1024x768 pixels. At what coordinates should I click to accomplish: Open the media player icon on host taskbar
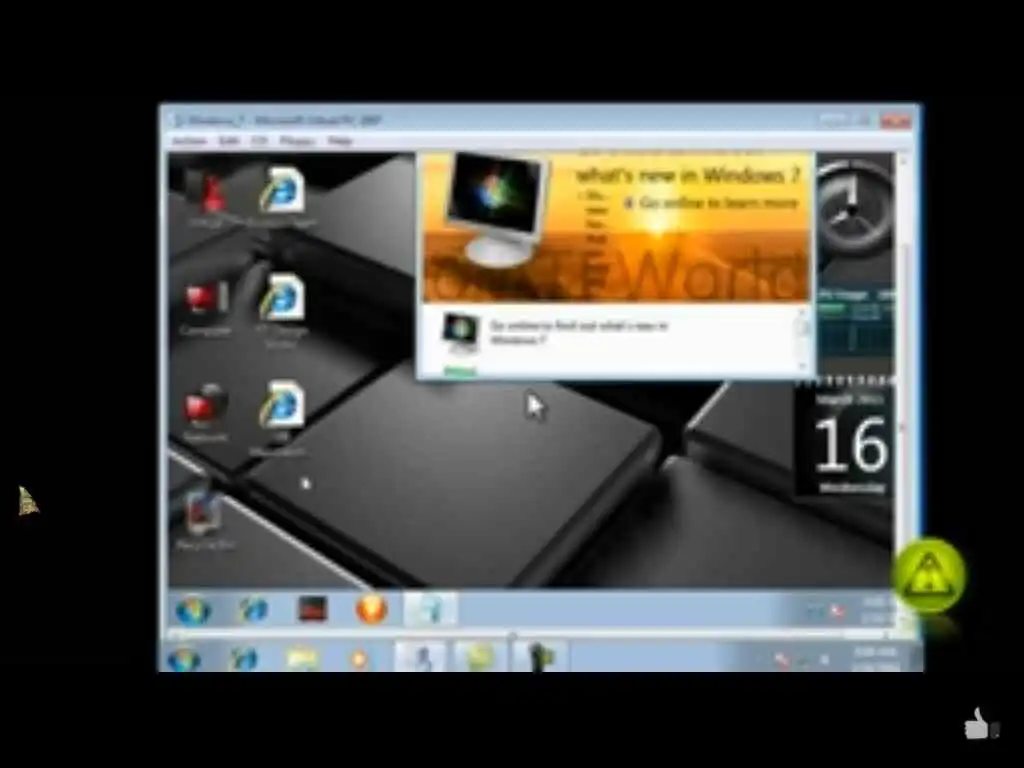click(x=359, y=658)
